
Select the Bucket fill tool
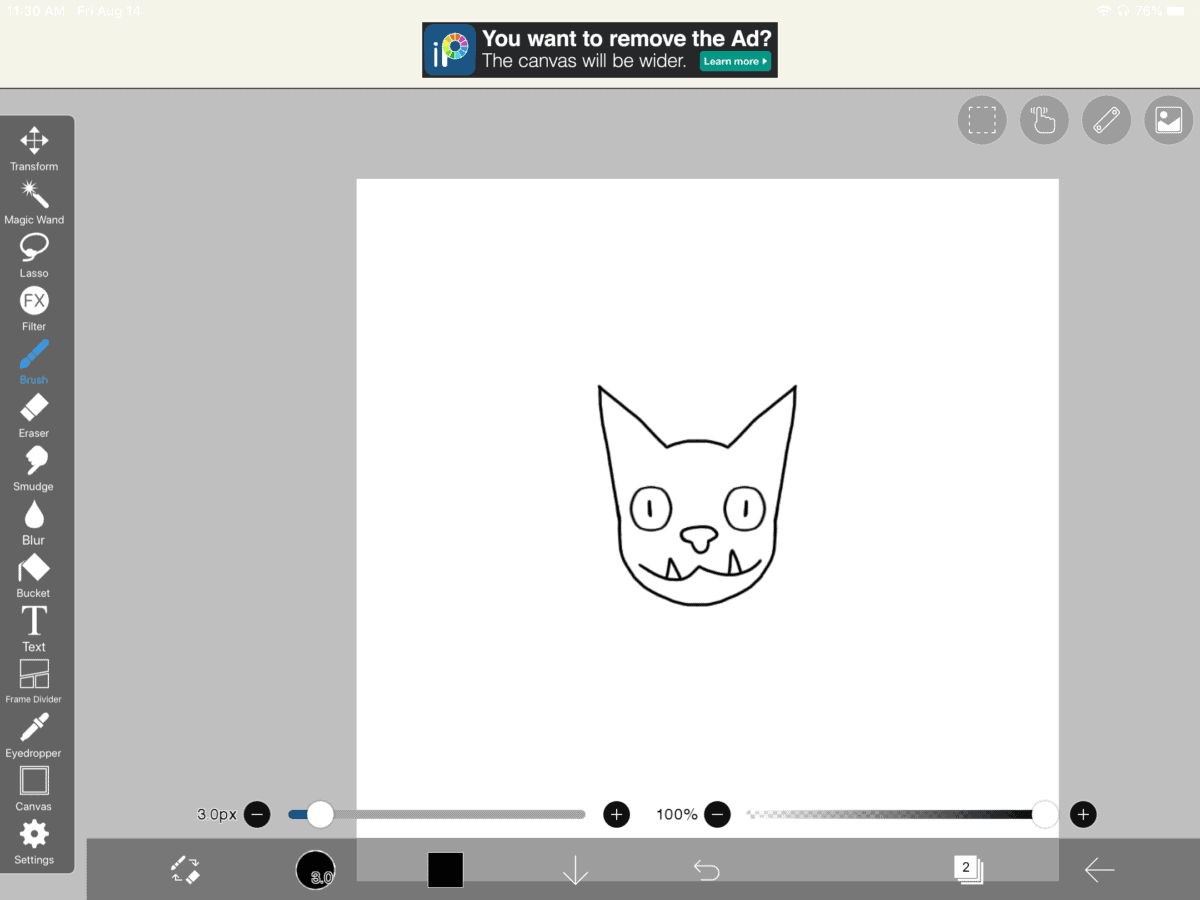33,569
